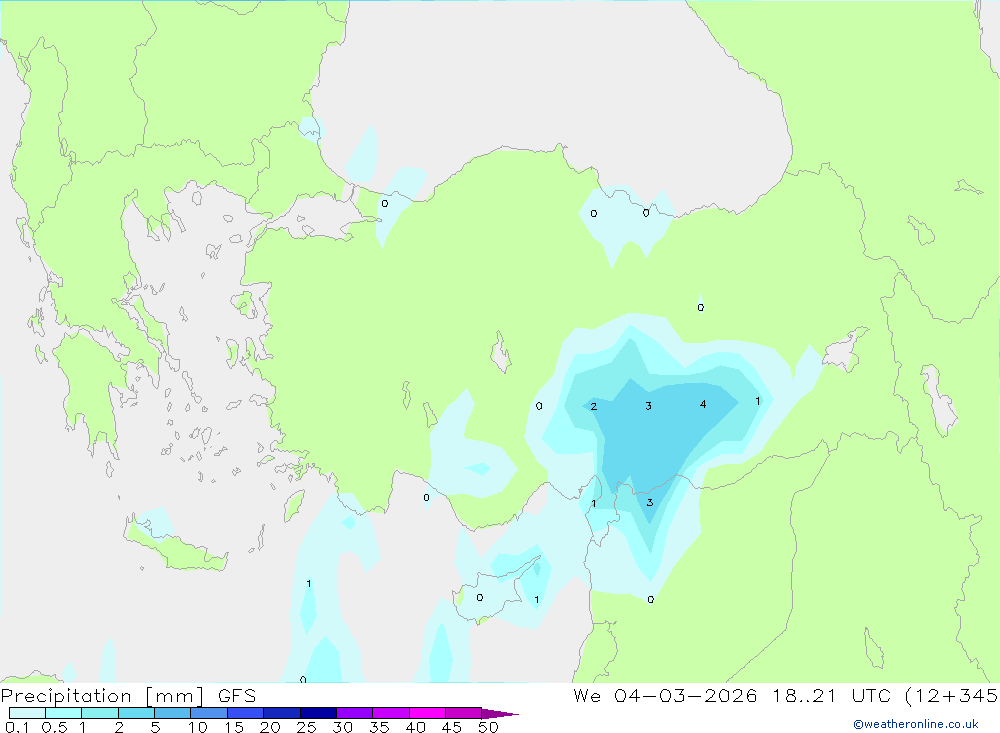This screenshot has width=1000, height=733.
Task: Click the 'Precipitation [mm]' title text
Action: pyautogui.click(x=103, y=696)
